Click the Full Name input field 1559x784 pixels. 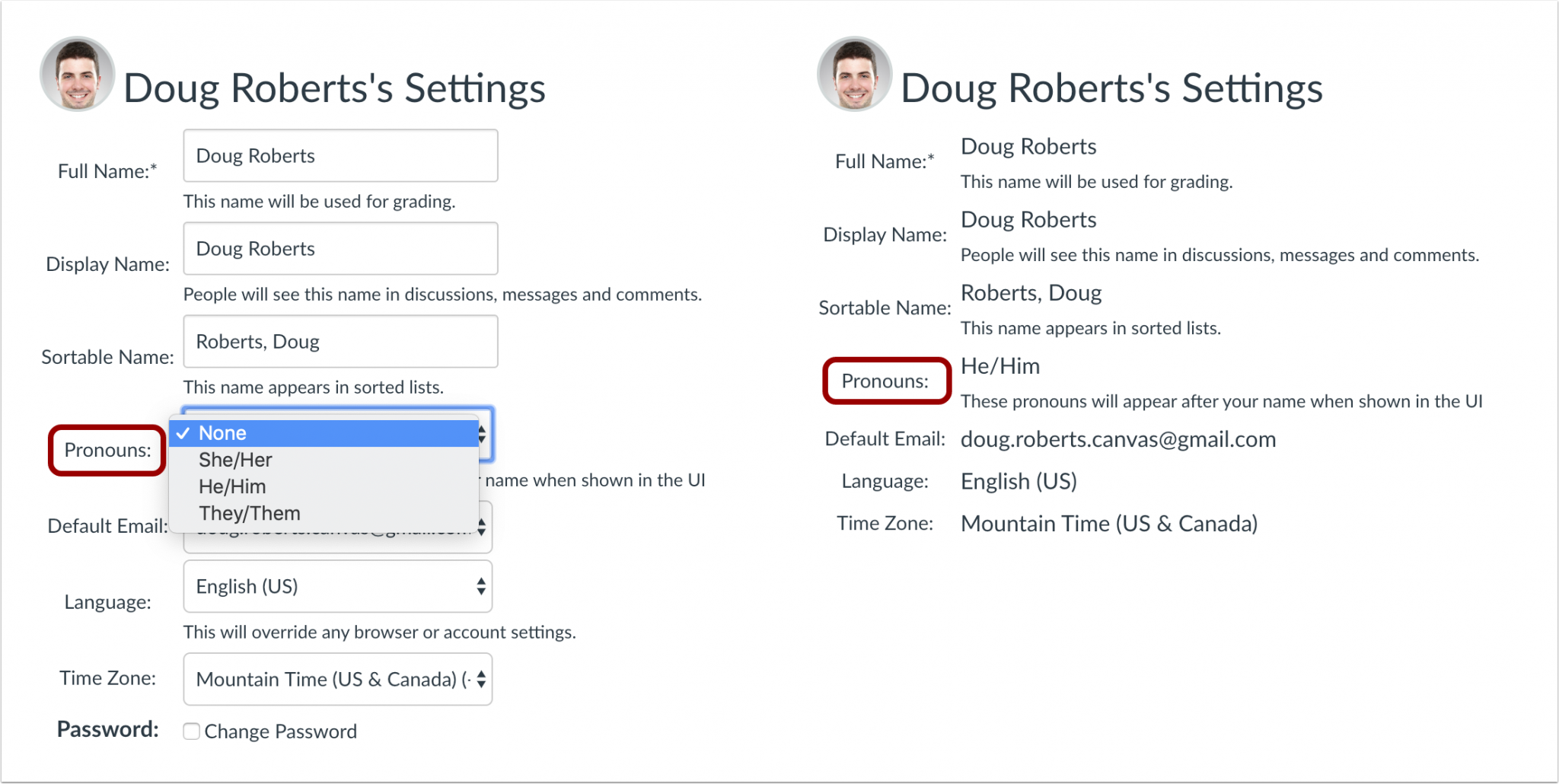tap(340, 155)
